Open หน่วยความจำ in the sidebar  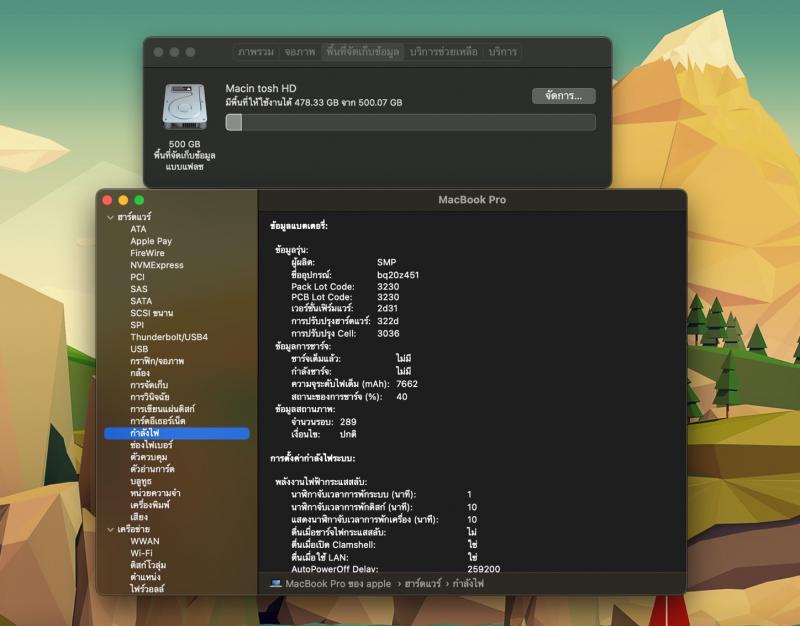pyautogui.click(x=155, y=493)
